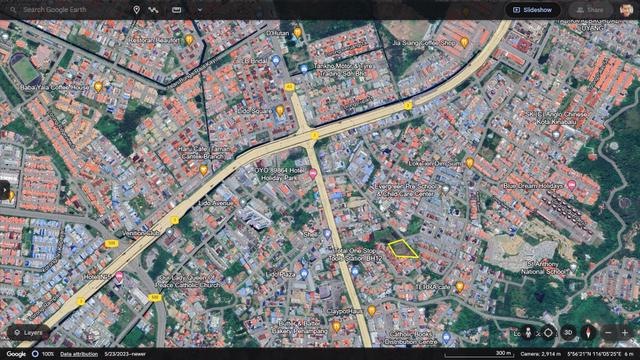
Task: Click the 300 m scale bar
Action: [x=479, y=354]
